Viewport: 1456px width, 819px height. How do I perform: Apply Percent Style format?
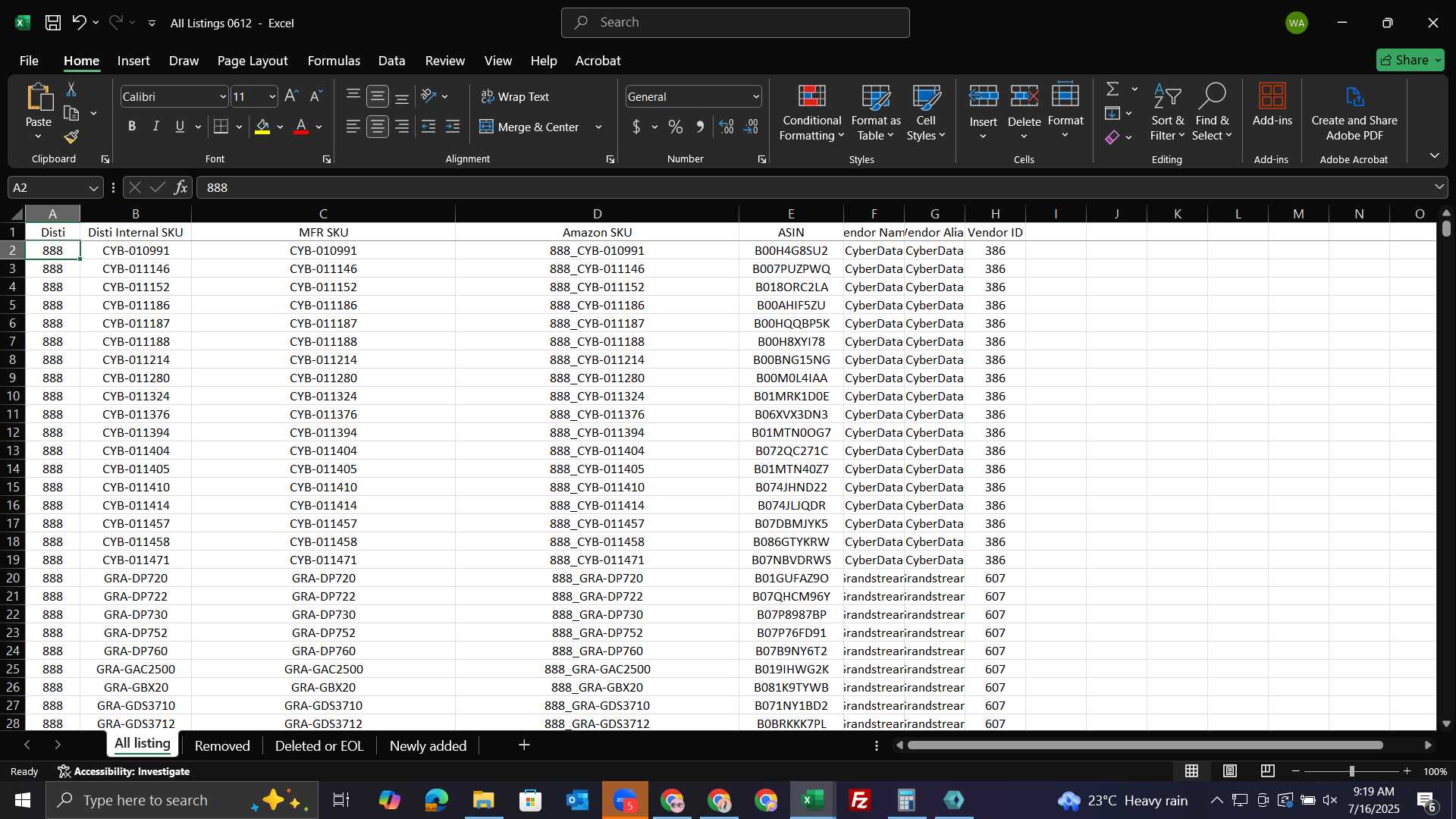(x=675, y=127)
